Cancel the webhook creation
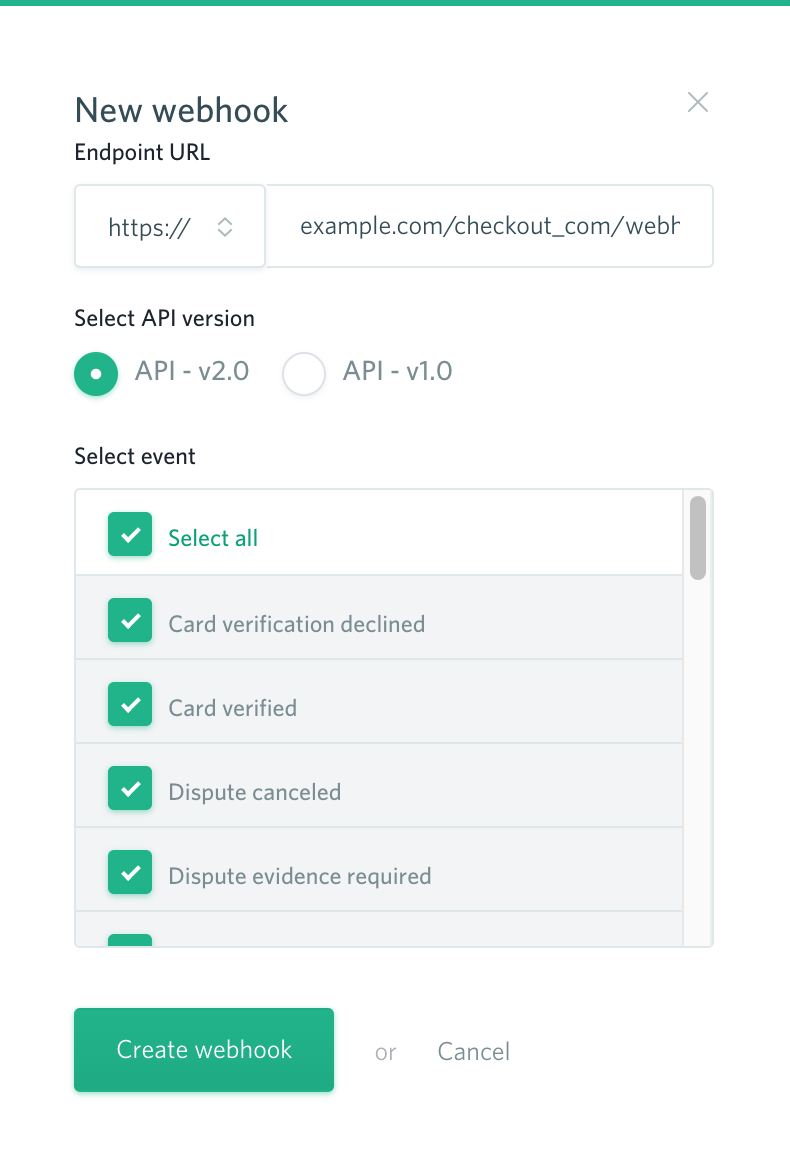Screen dimensions: 790x1160 point(473,1051)
